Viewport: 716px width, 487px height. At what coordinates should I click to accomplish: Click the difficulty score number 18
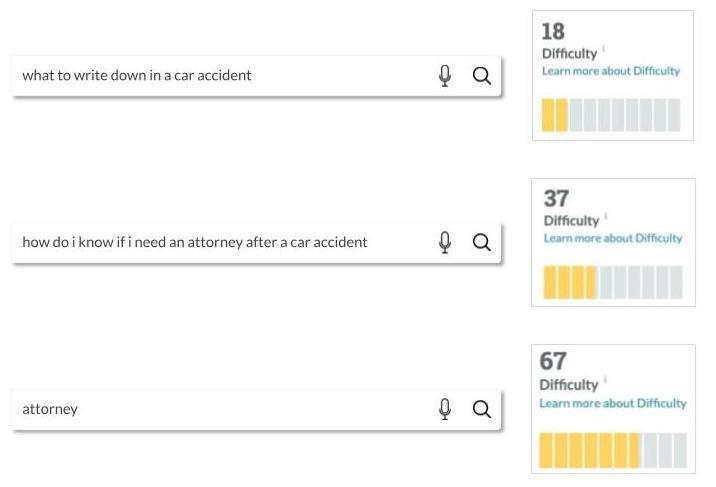pyautogui.click(x=553, y=31)
